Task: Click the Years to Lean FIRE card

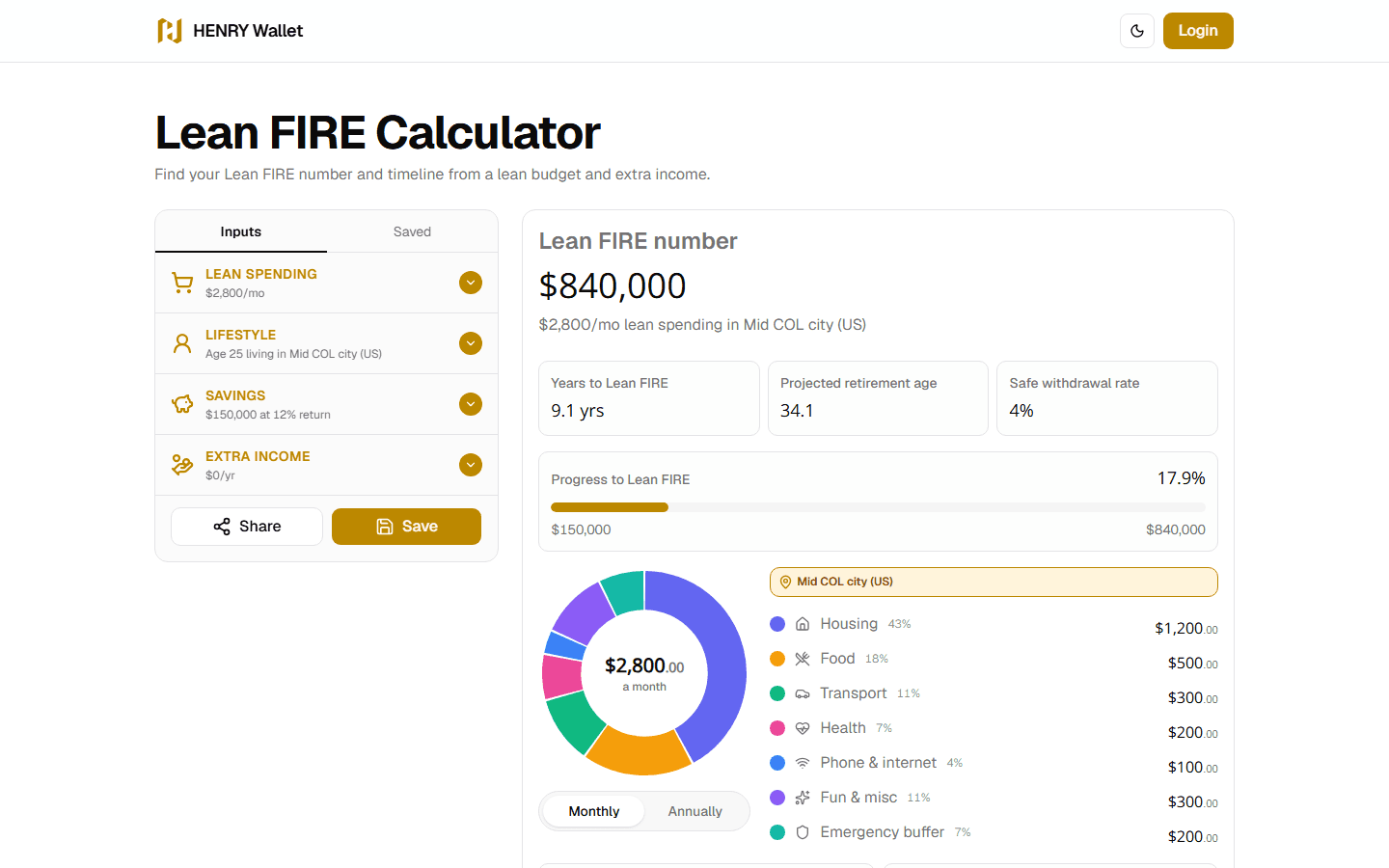Action: tap(649, 398)
